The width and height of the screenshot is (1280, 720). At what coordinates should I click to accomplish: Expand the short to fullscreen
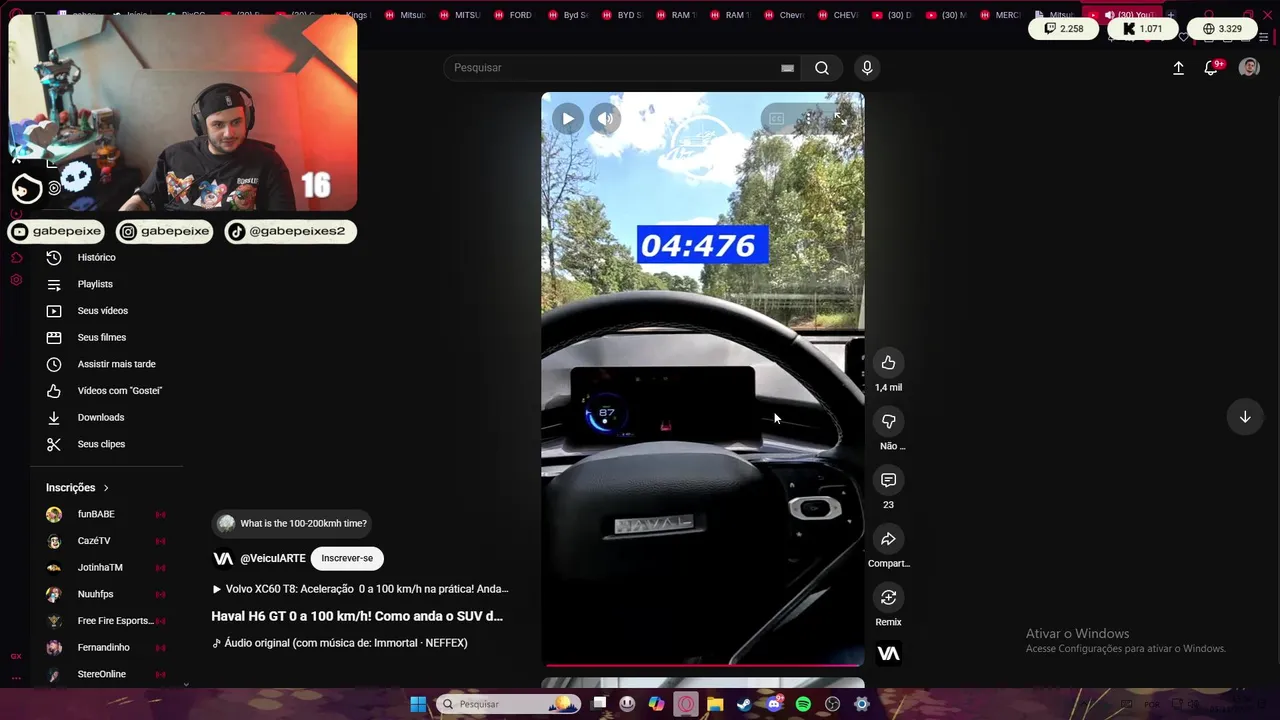(840, 119)
